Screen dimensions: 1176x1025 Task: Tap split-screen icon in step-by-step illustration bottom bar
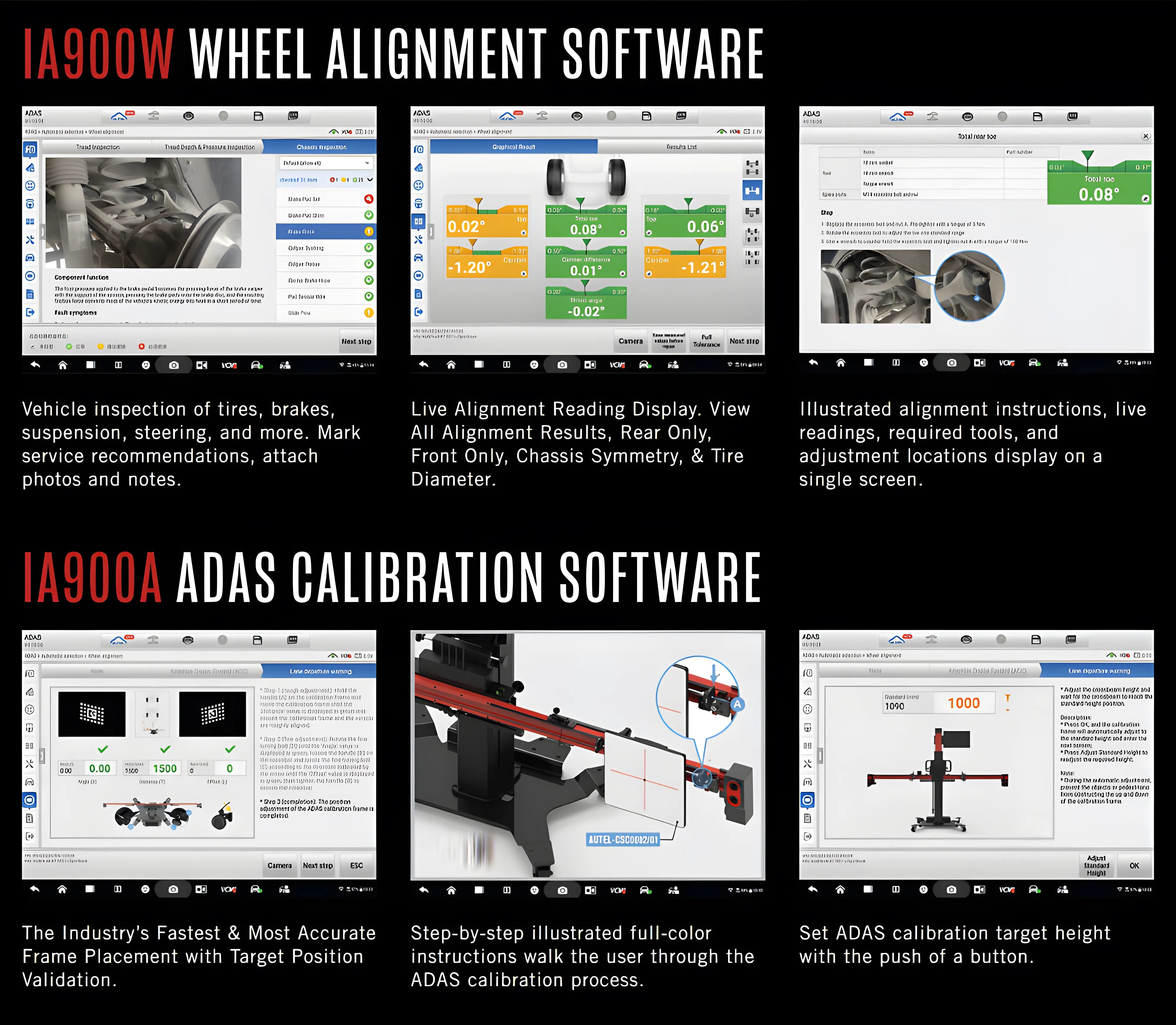pyautogui.click(x=507, y=890)
